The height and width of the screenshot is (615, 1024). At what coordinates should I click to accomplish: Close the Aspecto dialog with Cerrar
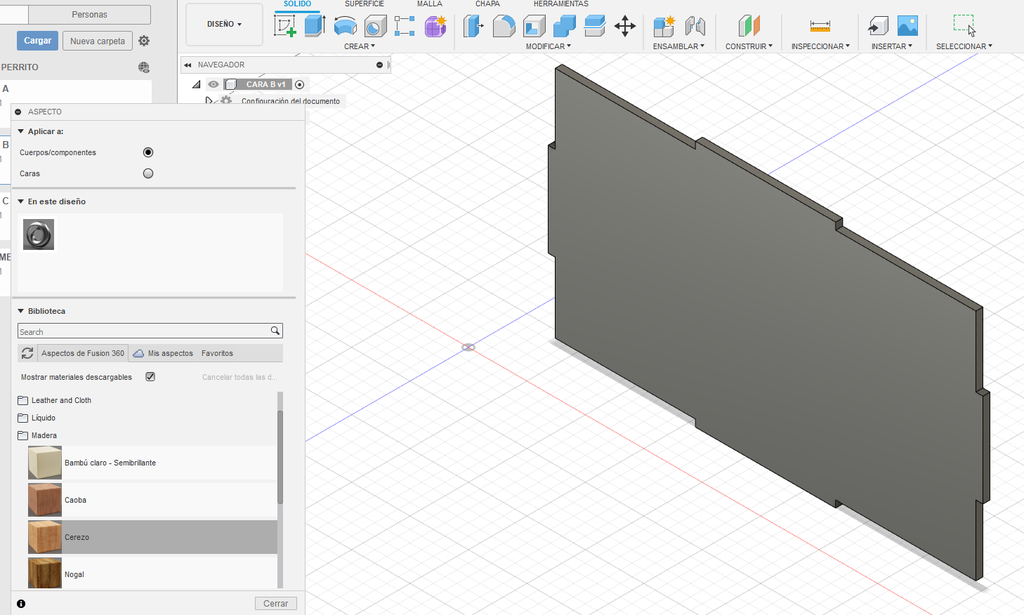(276, 603)
